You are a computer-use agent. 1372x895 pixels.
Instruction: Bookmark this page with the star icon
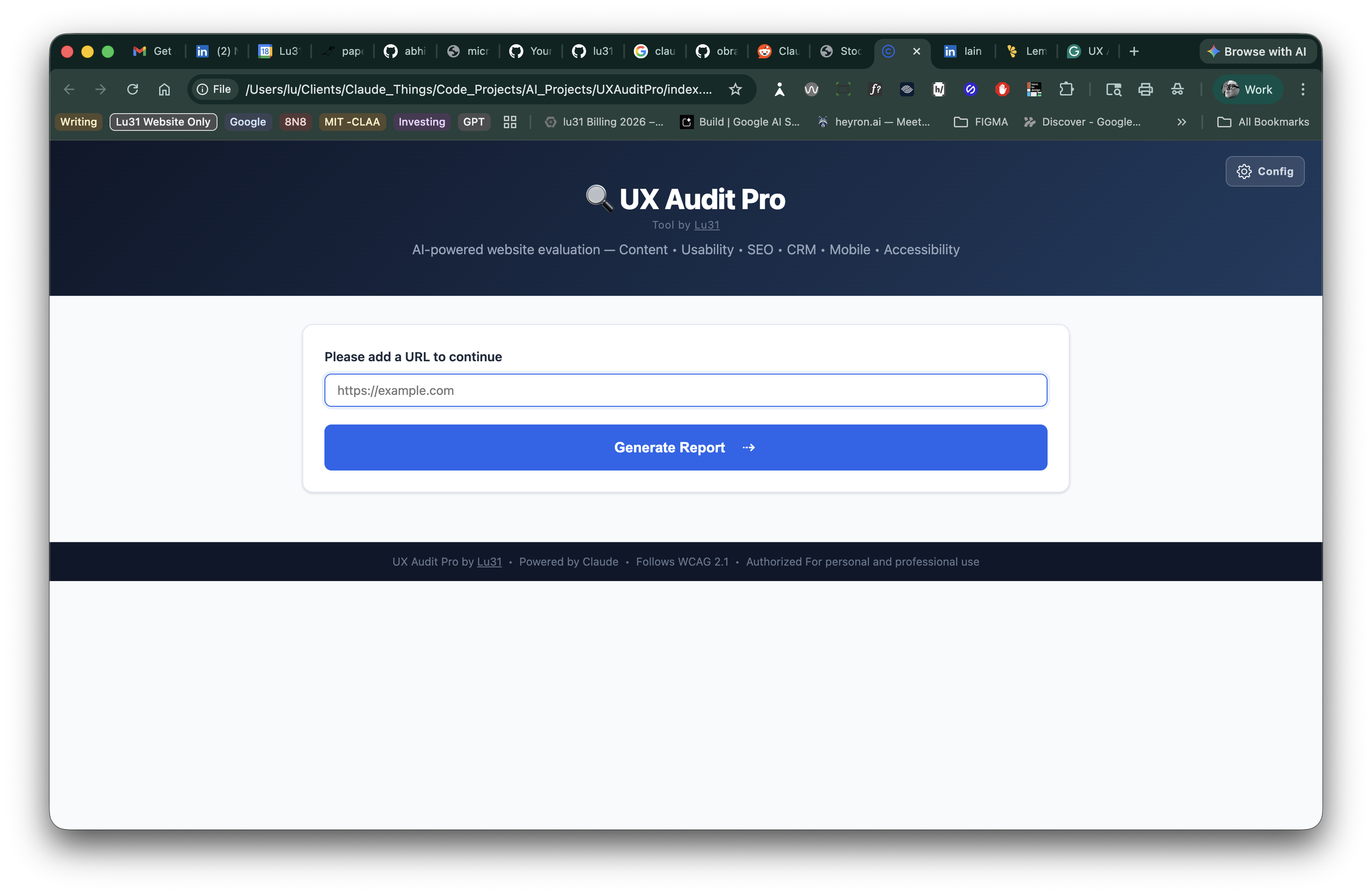click(735, 90)
